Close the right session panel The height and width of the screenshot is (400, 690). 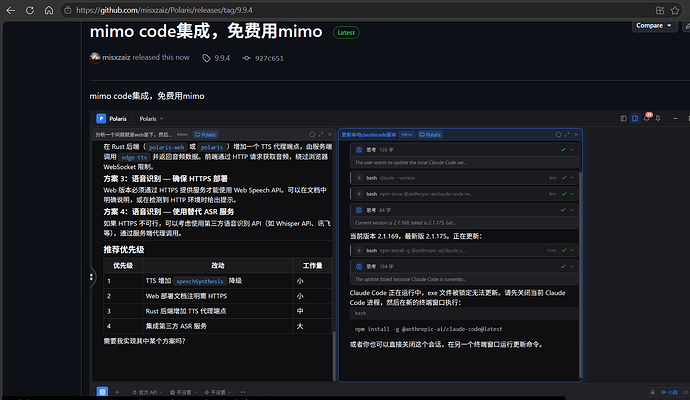coord(576,135)
